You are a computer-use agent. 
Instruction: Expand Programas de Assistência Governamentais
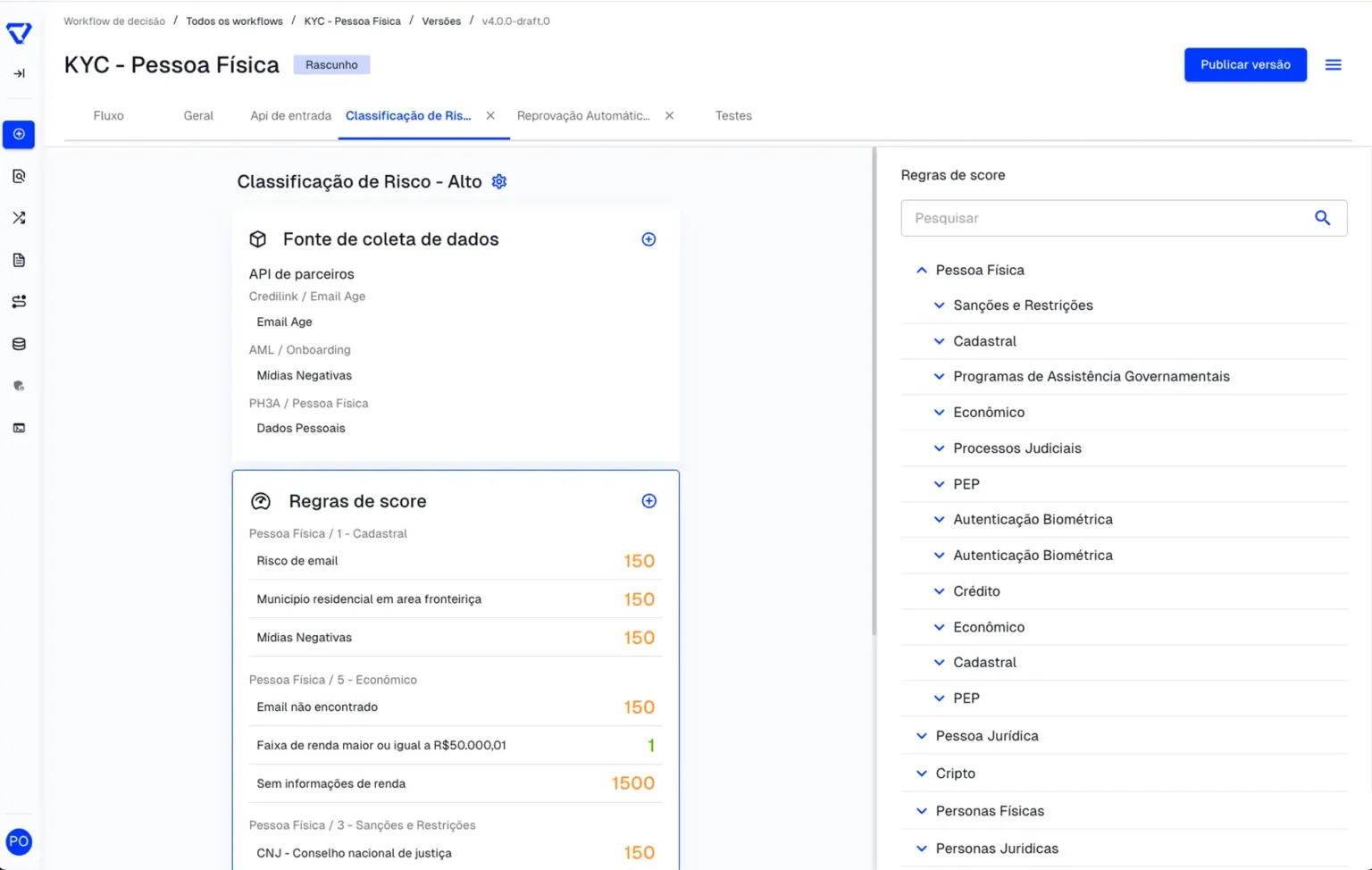(x=939, y=377)
